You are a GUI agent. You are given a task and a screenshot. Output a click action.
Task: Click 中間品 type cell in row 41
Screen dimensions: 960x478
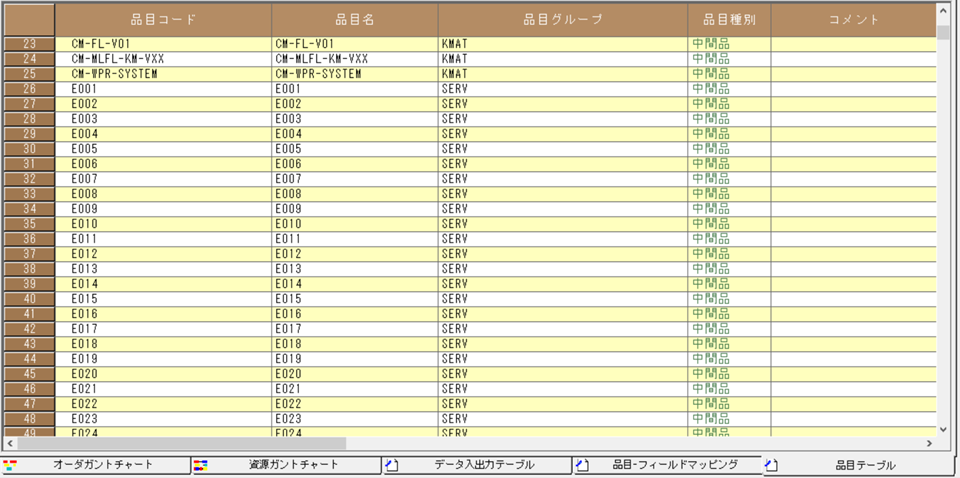pos(729,314)
